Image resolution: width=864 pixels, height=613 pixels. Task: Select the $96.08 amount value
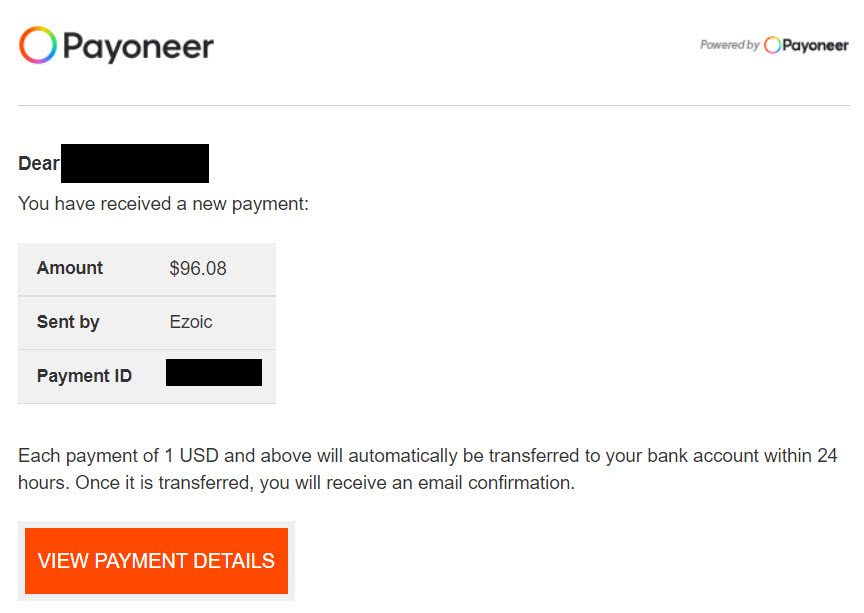click(x=198, y=268)
